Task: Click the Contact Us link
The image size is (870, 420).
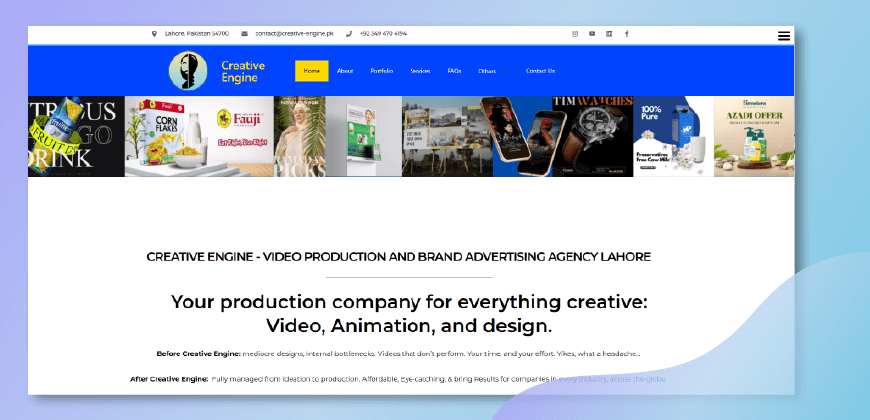Action: [540, 71]
